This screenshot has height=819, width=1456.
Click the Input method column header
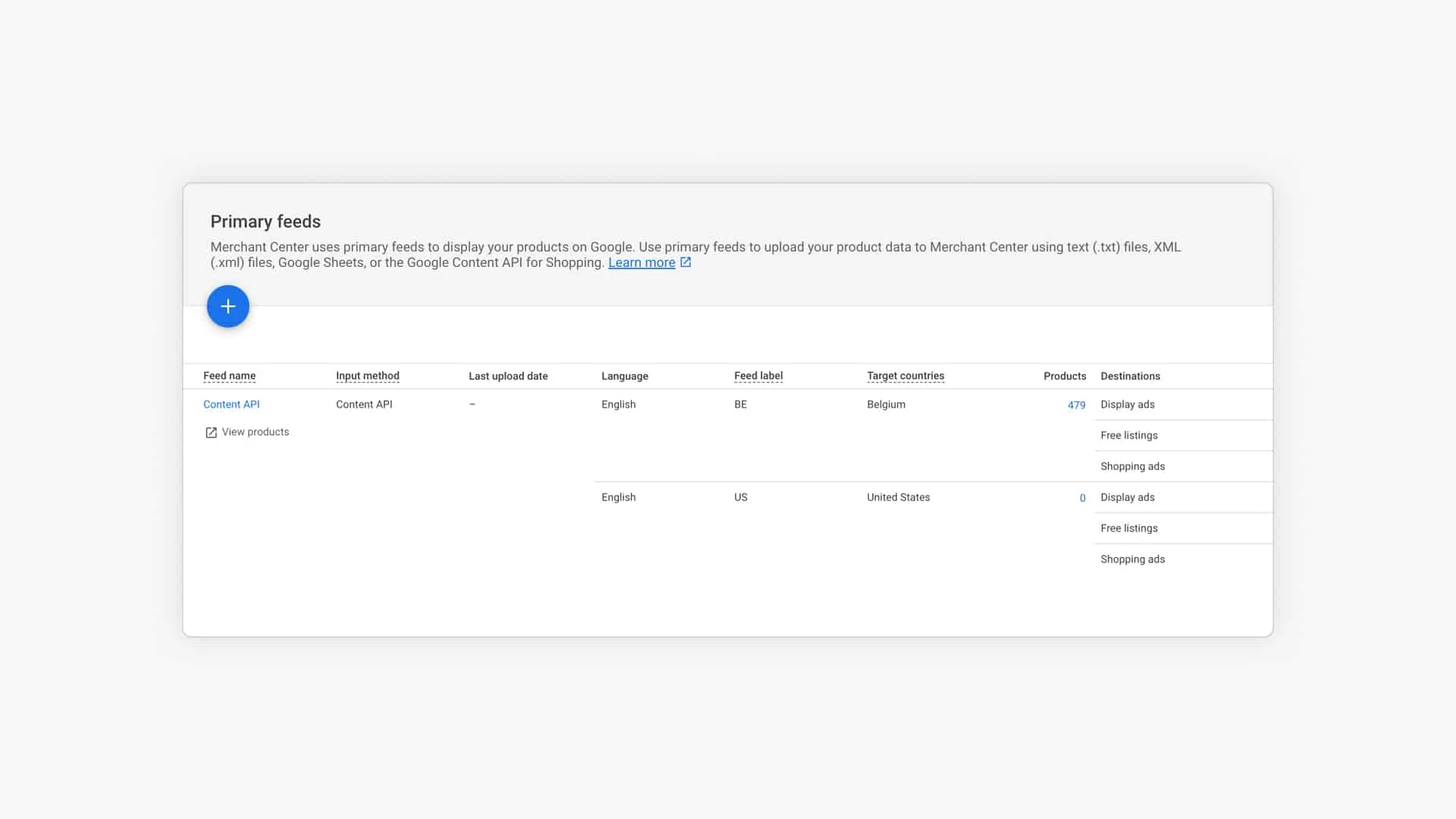(367, 376)
